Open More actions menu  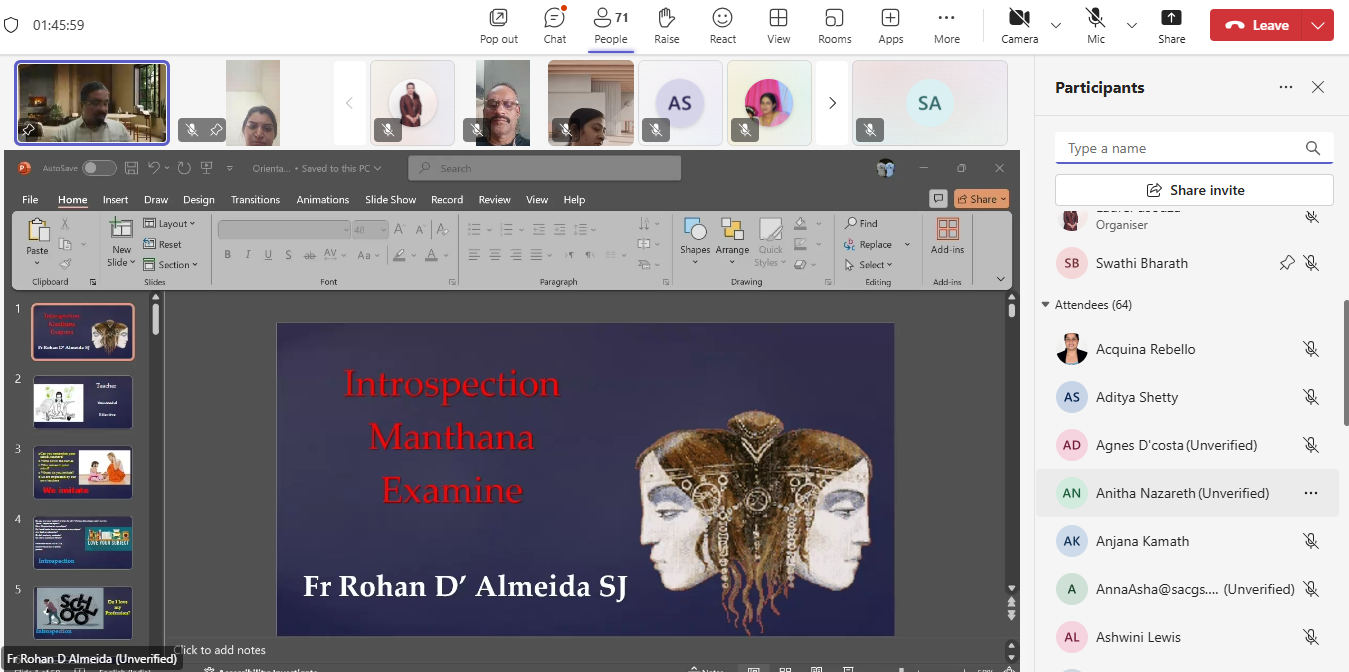click(x=946, y=26)
